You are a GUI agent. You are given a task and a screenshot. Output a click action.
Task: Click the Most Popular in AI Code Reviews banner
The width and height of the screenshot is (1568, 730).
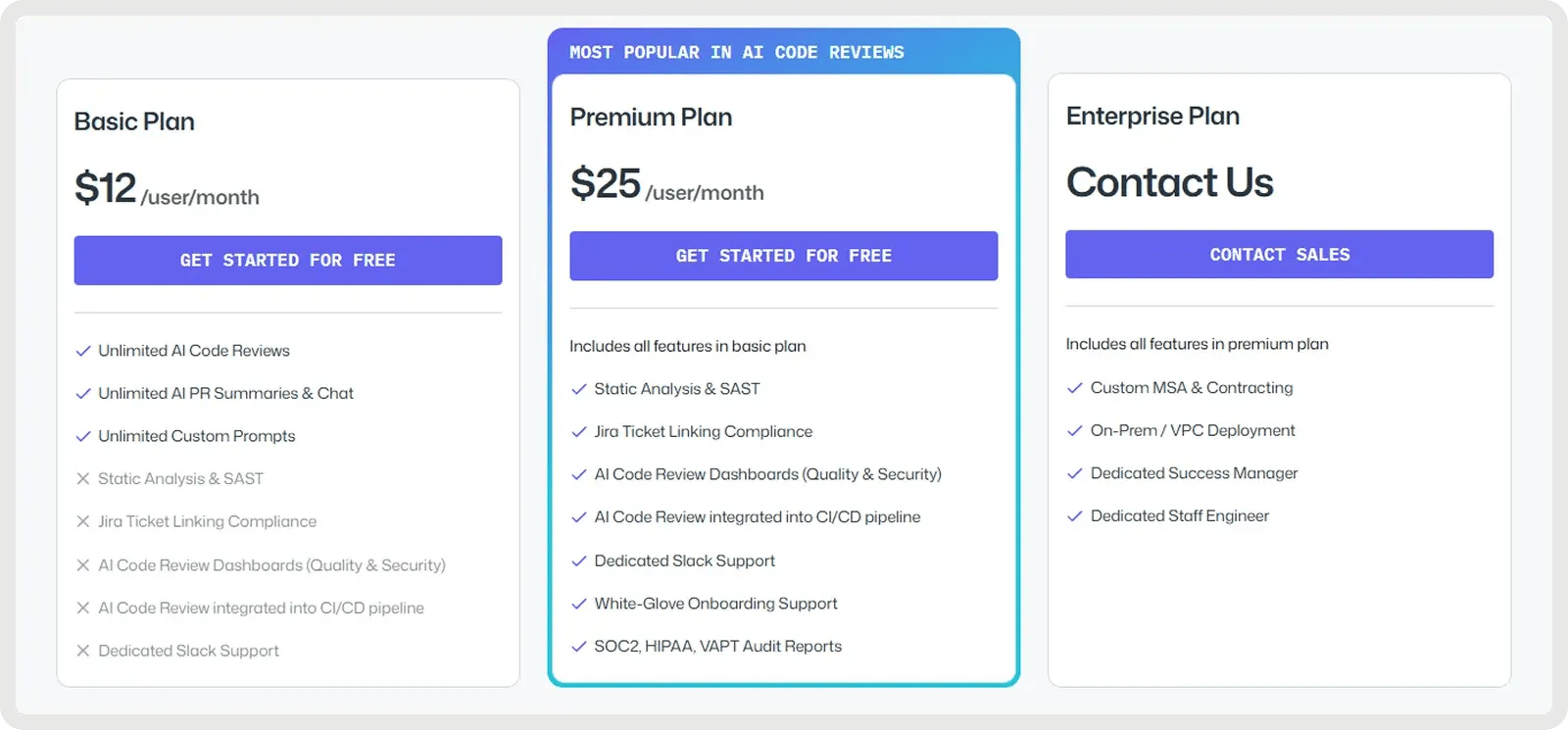tap(737, 52)
